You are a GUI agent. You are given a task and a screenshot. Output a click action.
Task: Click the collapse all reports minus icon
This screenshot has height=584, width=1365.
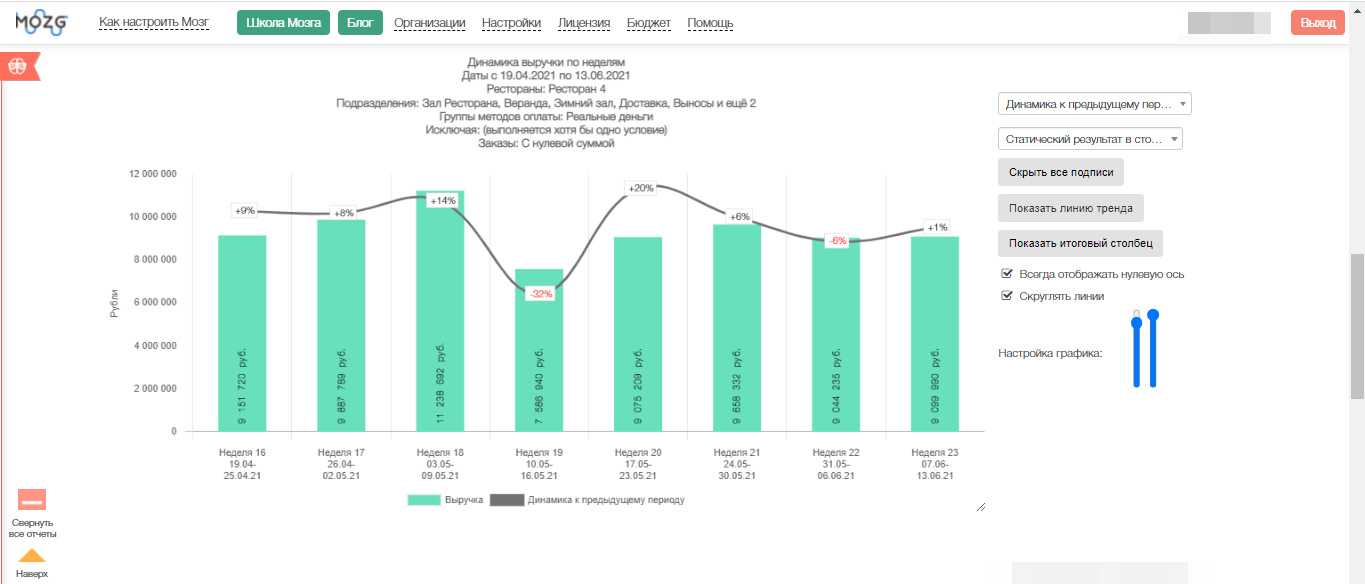tap(32, 500)
